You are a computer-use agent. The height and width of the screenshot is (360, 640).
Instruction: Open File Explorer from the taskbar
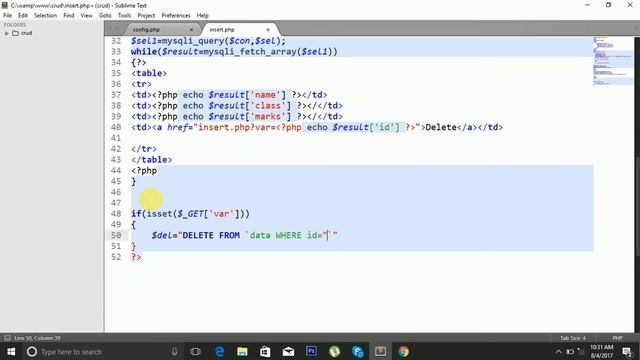coord(242,351)
